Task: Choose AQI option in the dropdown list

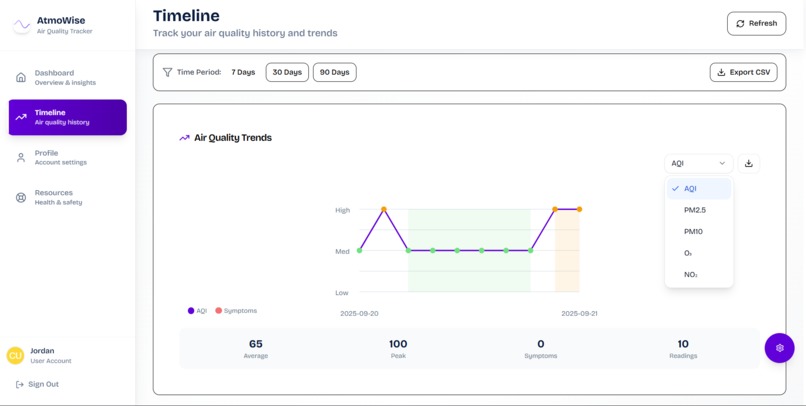Action: pos(699,189)
